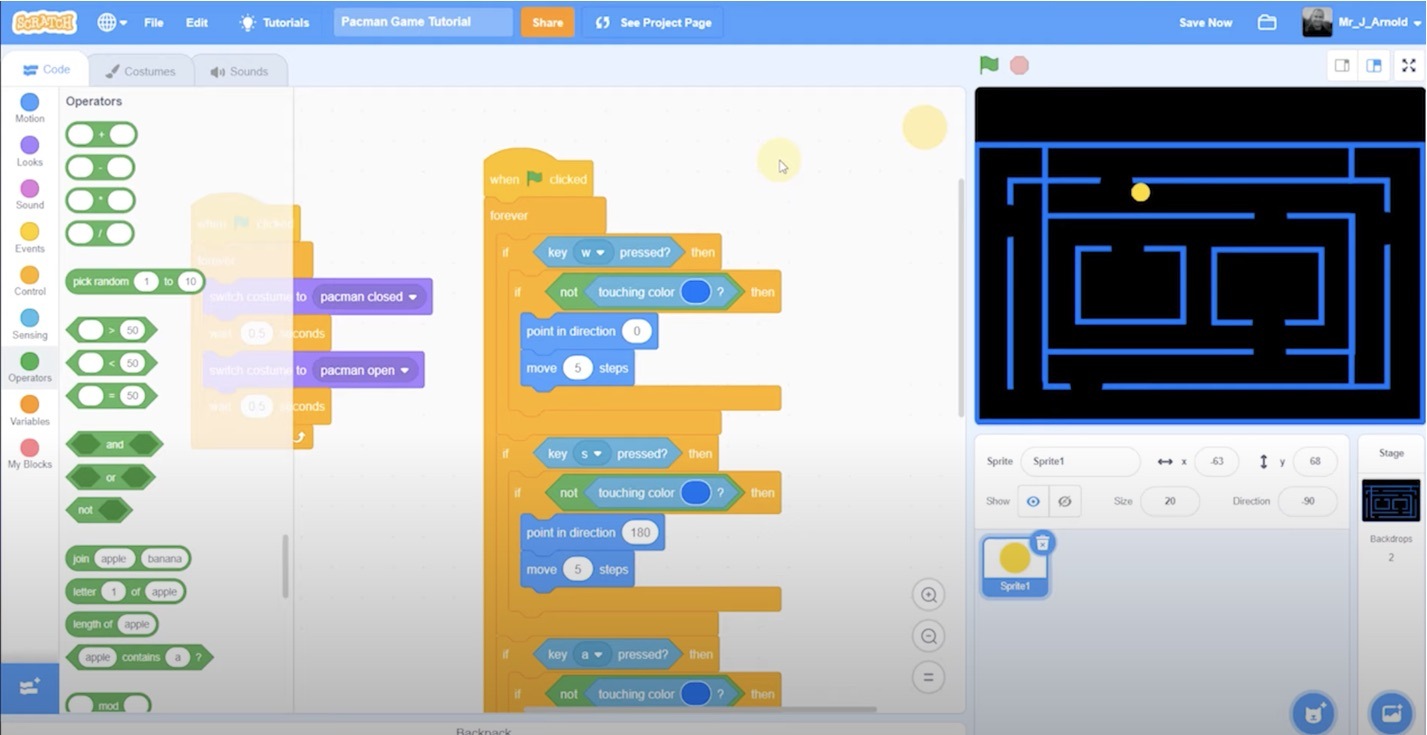1427x735 pixels.
Task: Click the pick random block
Action: (x=135, y=282)
